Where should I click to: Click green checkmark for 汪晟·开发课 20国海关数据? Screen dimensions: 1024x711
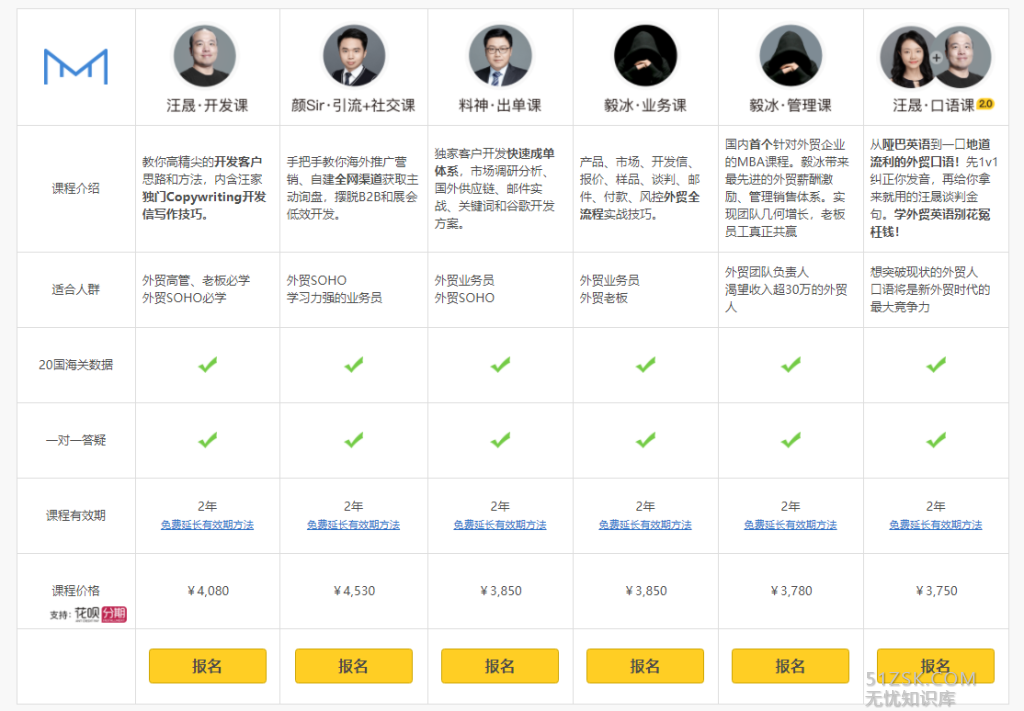click(x=208, y=365)
